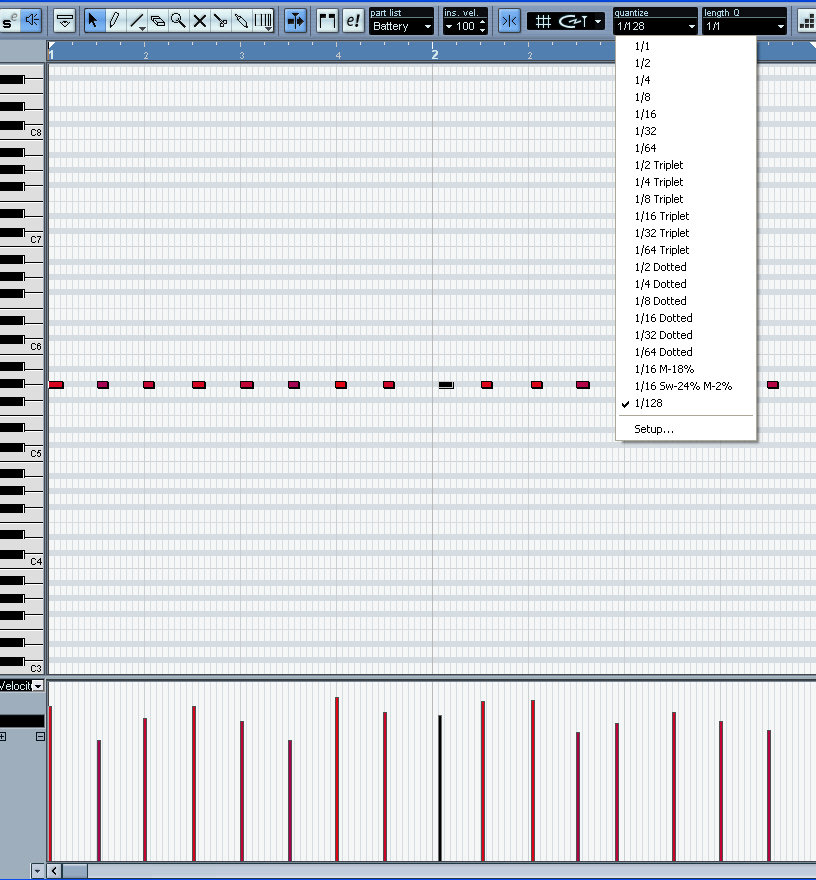This screenshot has width=816, height=880.
Task: Open the part list Battery dropdown
Action: 401,26
